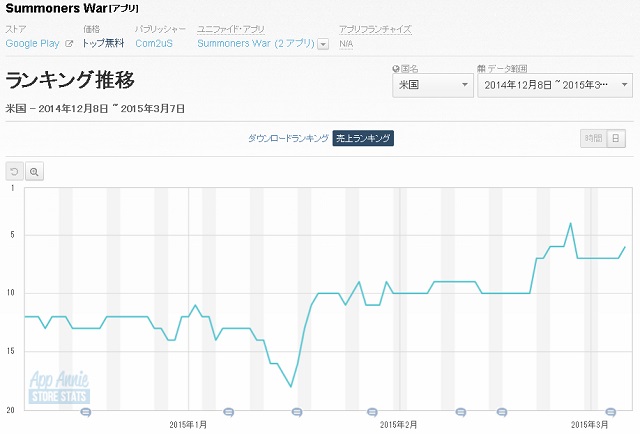The width and height of the screenshot is (640, 434).
Task: Click the event bubble just after 2015年1月
Action: (x=229, y=412)
